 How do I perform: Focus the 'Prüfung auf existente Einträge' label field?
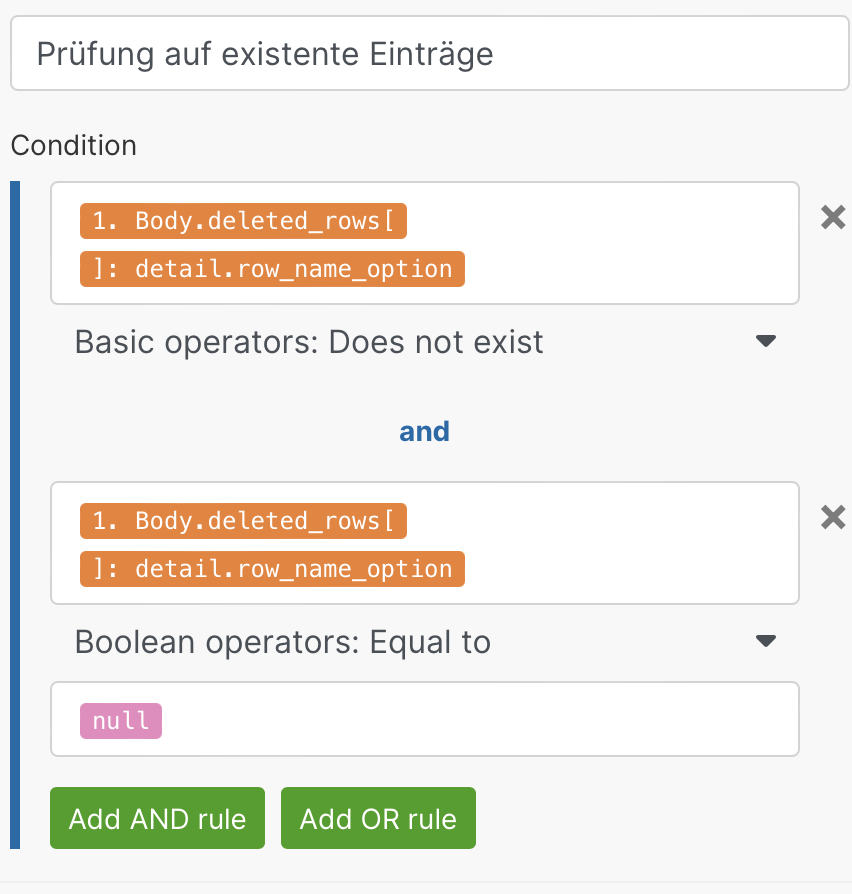[430, 54]
